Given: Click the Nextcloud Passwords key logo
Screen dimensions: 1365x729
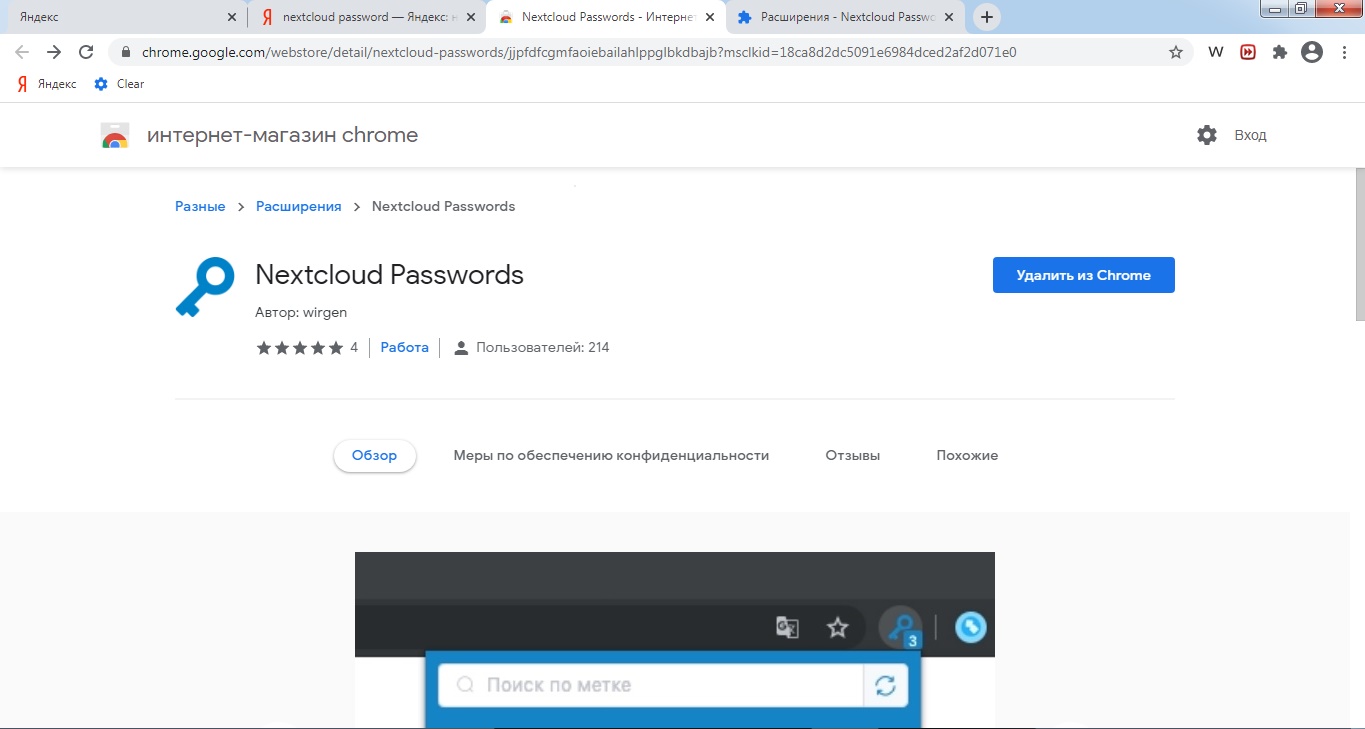Looking at the screenshot, I should [x=204, y=288].
